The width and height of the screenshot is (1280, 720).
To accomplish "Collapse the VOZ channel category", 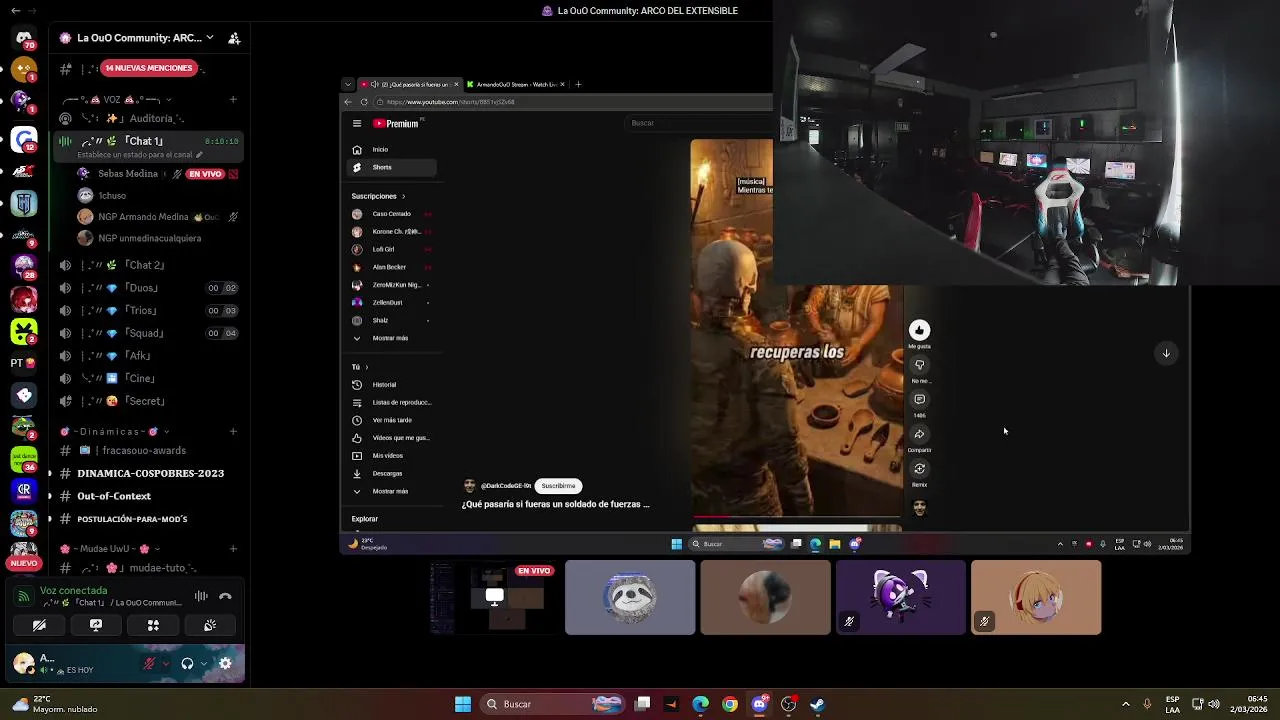I will (x=118, y=100).
